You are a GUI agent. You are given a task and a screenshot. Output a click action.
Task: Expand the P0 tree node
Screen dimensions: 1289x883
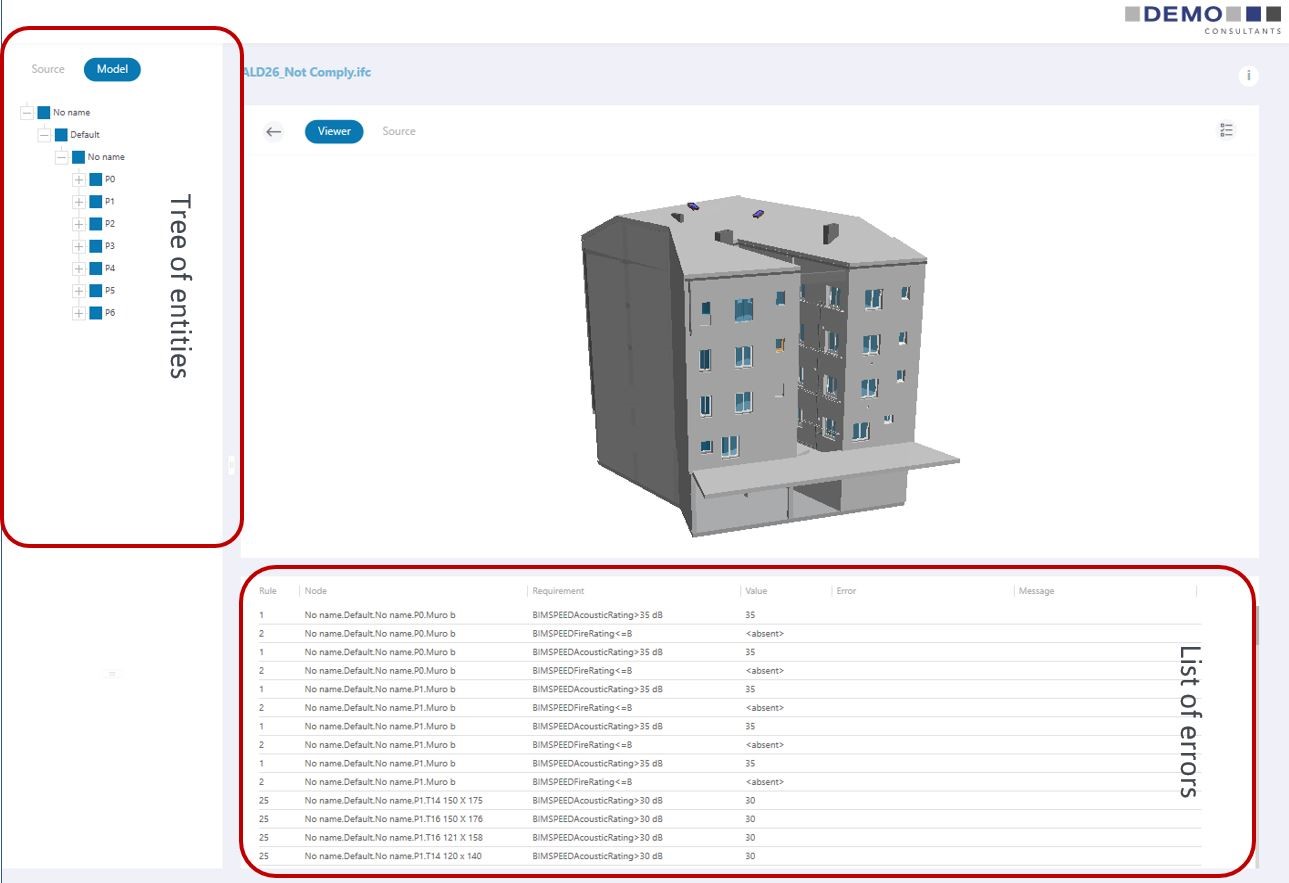coord(79,180)
